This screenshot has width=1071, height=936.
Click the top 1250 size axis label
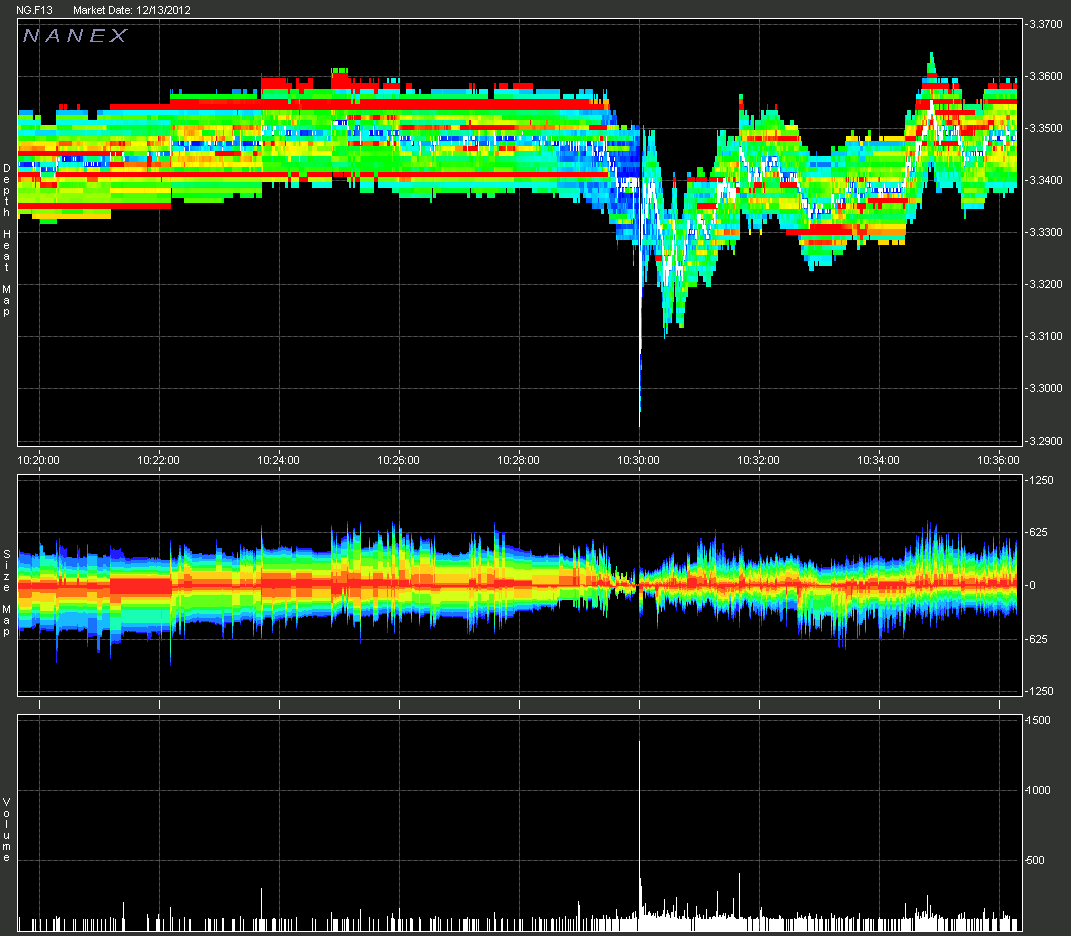point(1041,480)
